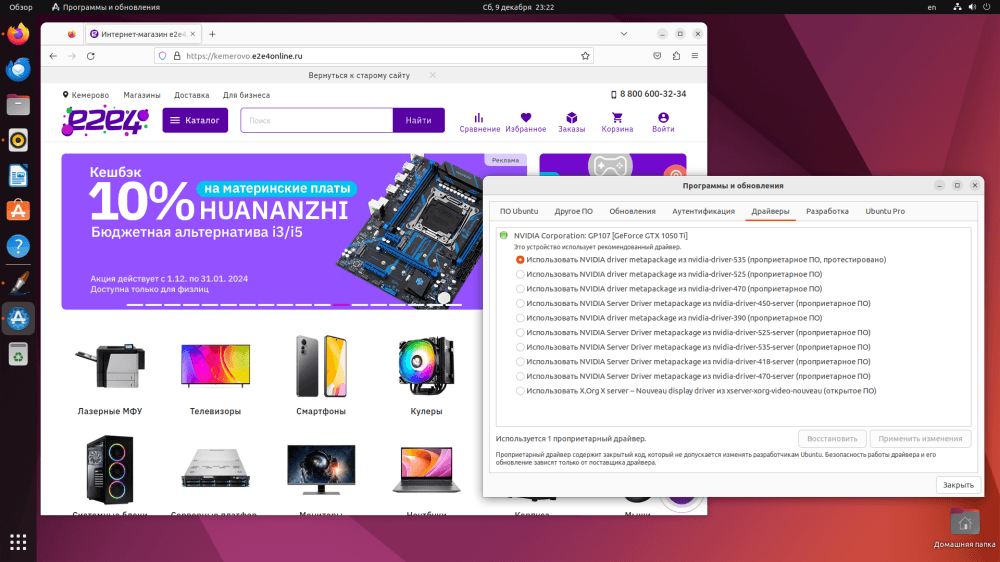Open the Доставка link

pyautogui.click(x=191, y=95)
